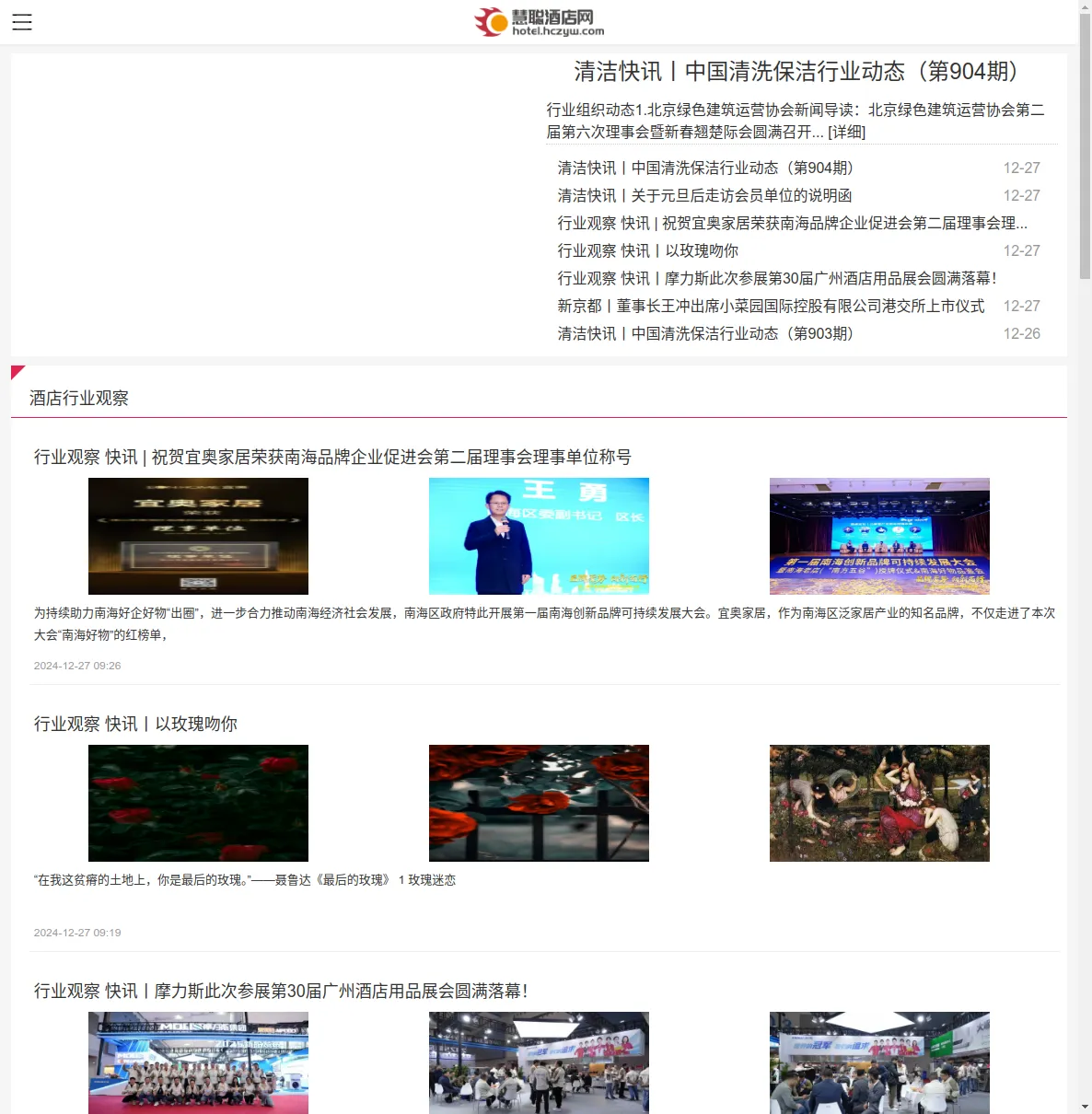Click the classical painting thumbnail

879,803
